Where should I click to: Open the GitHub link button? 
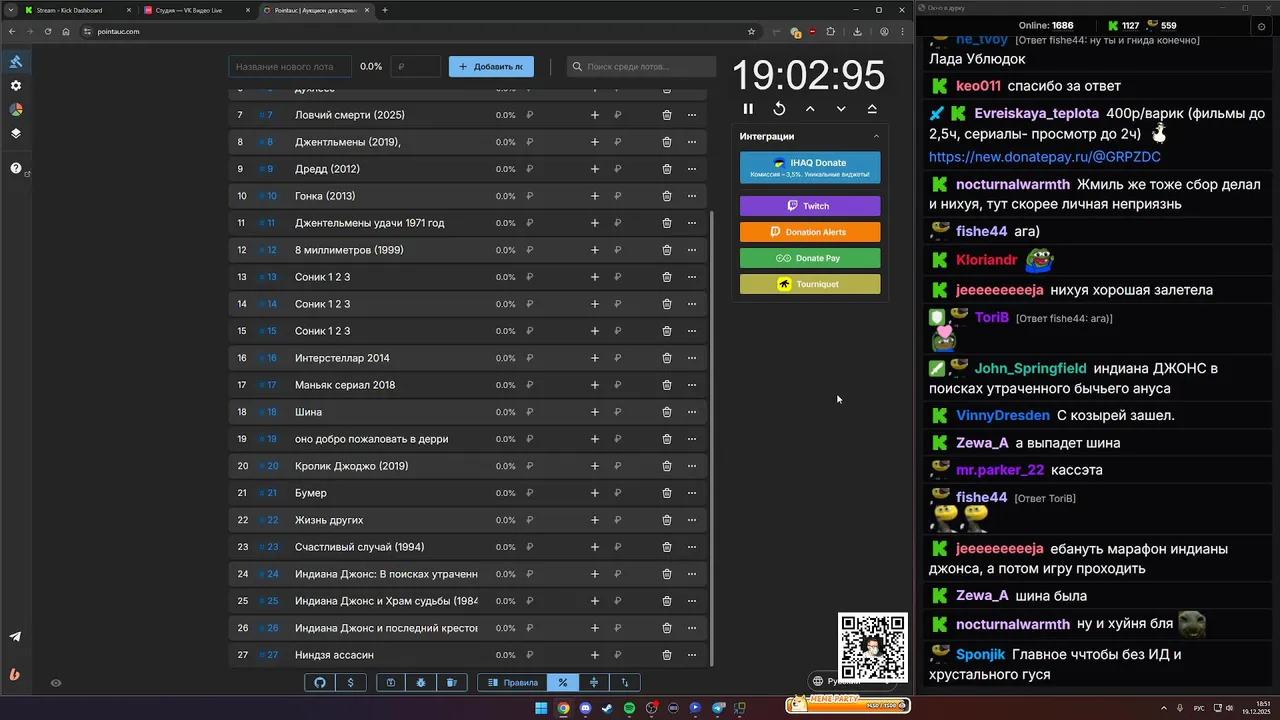320,682
